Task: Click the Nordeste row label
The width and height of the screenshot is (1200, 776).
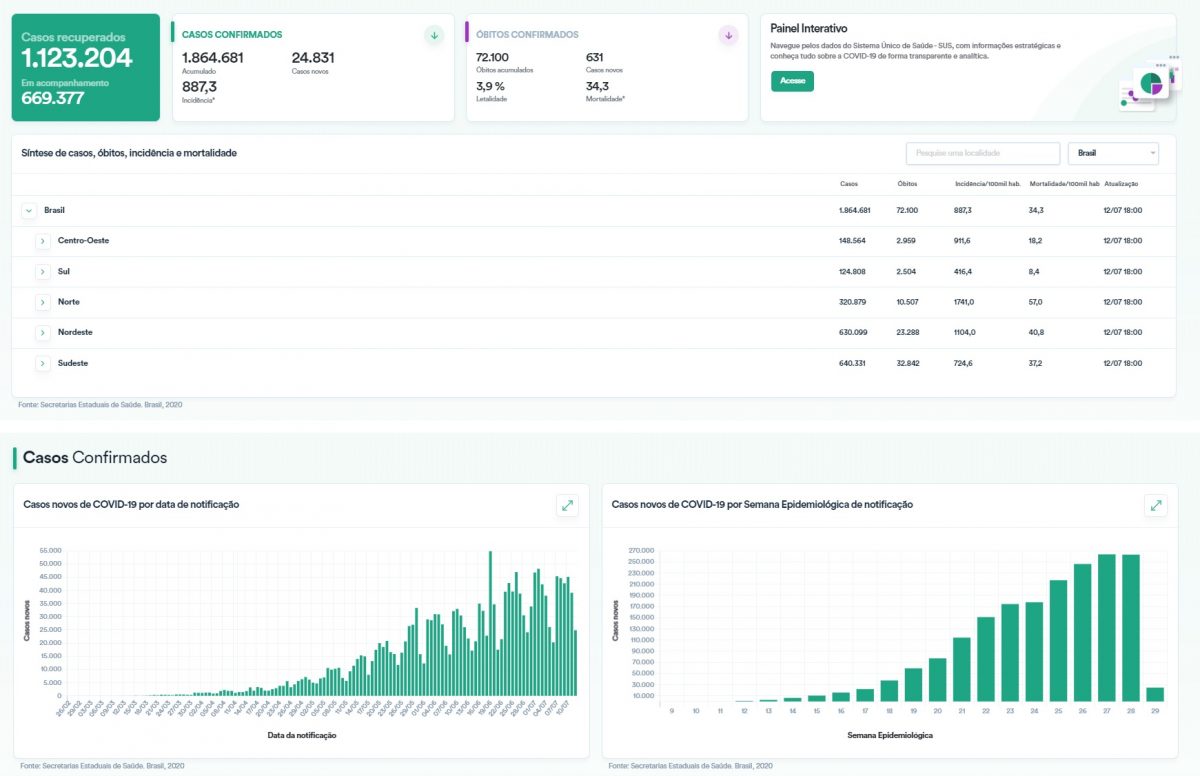Action: pos(75,332)
